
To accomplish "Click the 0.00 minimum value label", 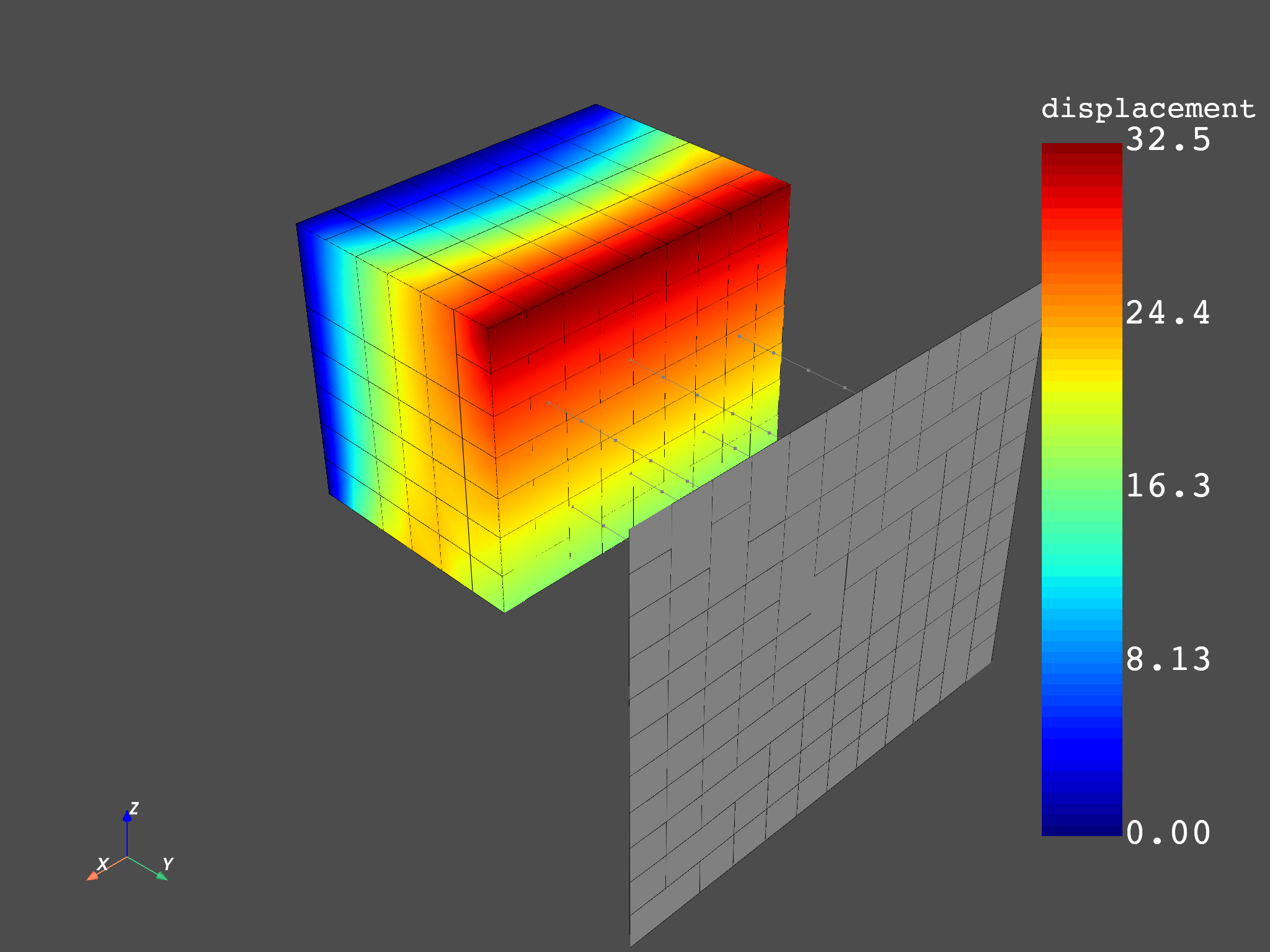I will pos(1168,832).
